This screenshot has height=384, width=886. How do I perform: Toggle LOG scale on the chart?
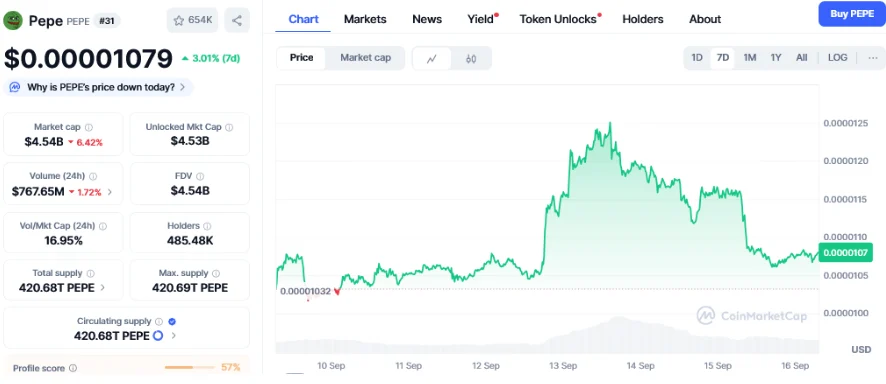click(837, 58)
